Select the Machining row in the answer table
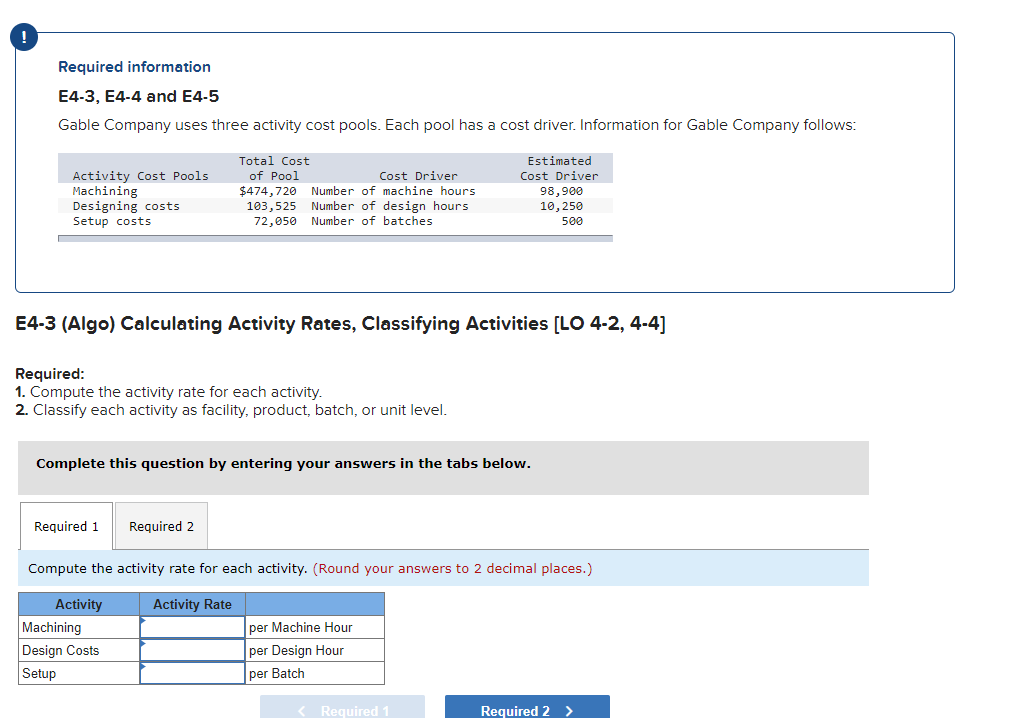 (78, 627)
